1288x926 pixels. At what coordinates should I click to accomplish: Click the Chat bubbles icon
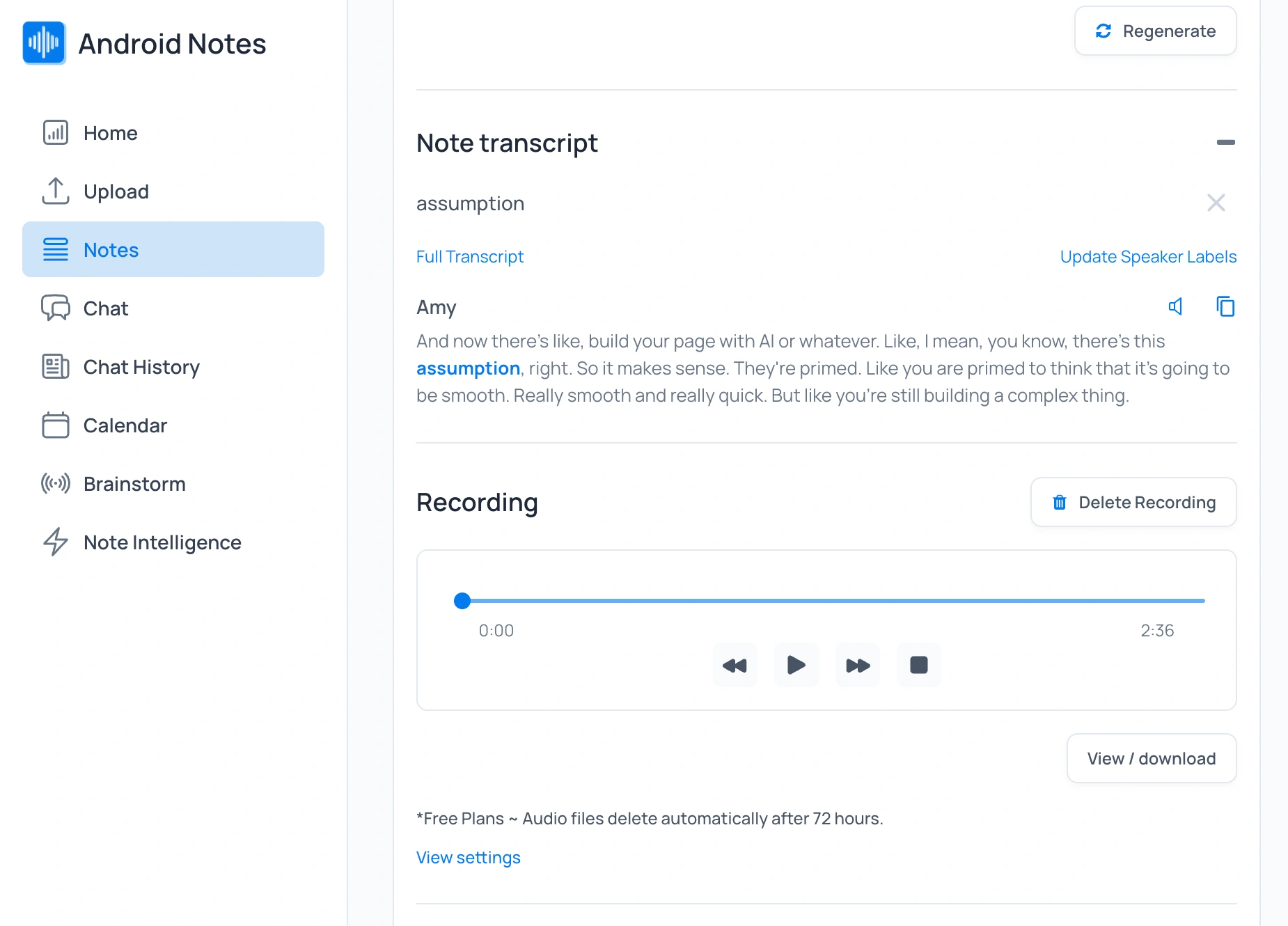pyautogui.click(x=56, y=308)
